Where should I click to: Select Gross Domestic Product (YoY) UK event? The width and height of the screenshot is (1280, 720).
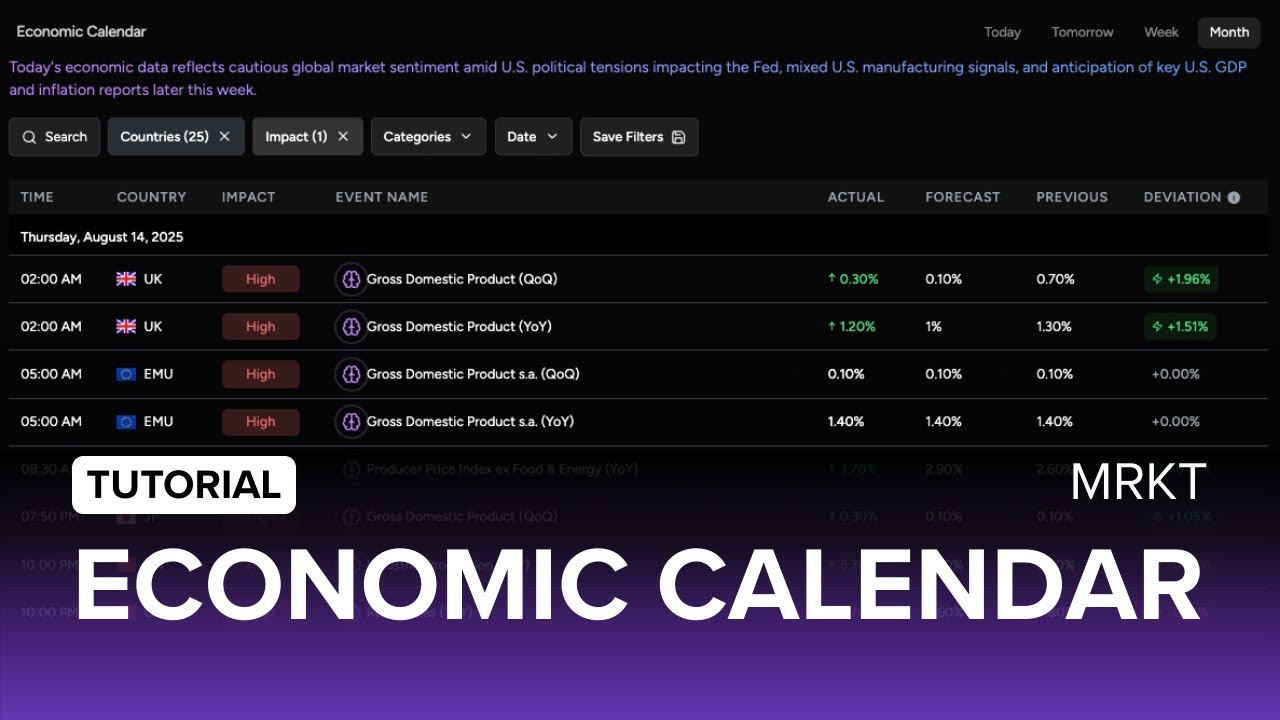pyautogui.click(x=459, y=326)
